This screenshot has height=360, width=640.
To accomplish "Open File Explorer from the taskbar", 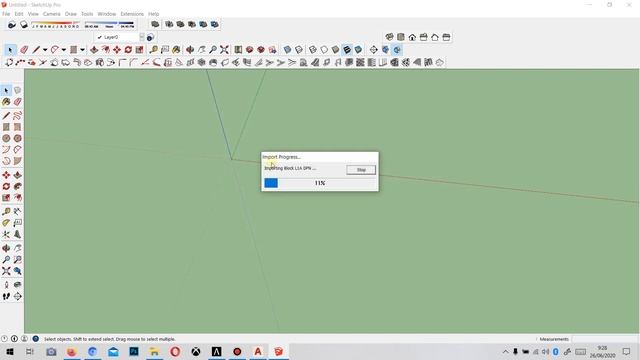I will pyautogui.click(x=154, y=351).
